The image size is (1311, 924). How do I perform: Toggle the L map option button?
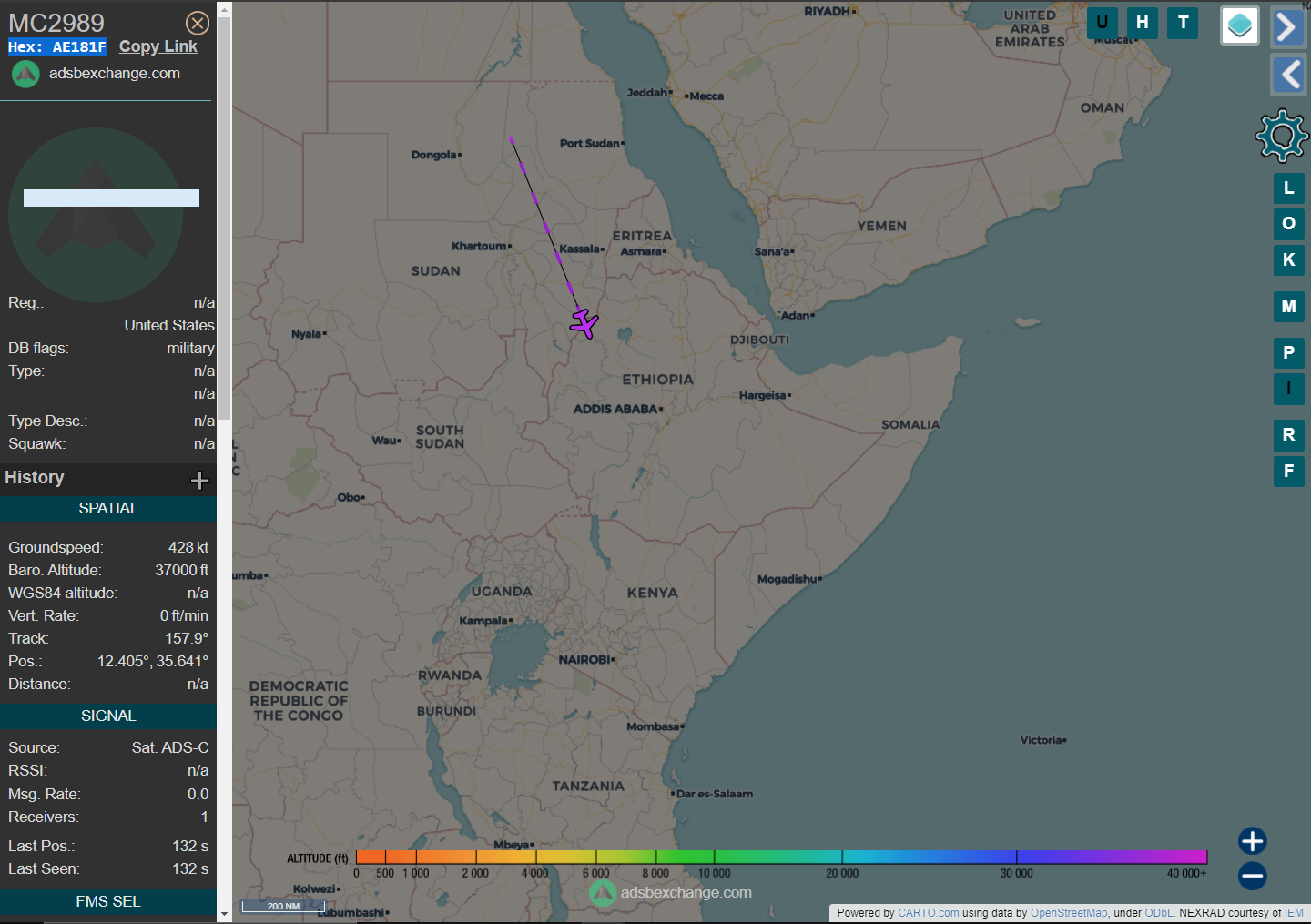(1289, 188)
